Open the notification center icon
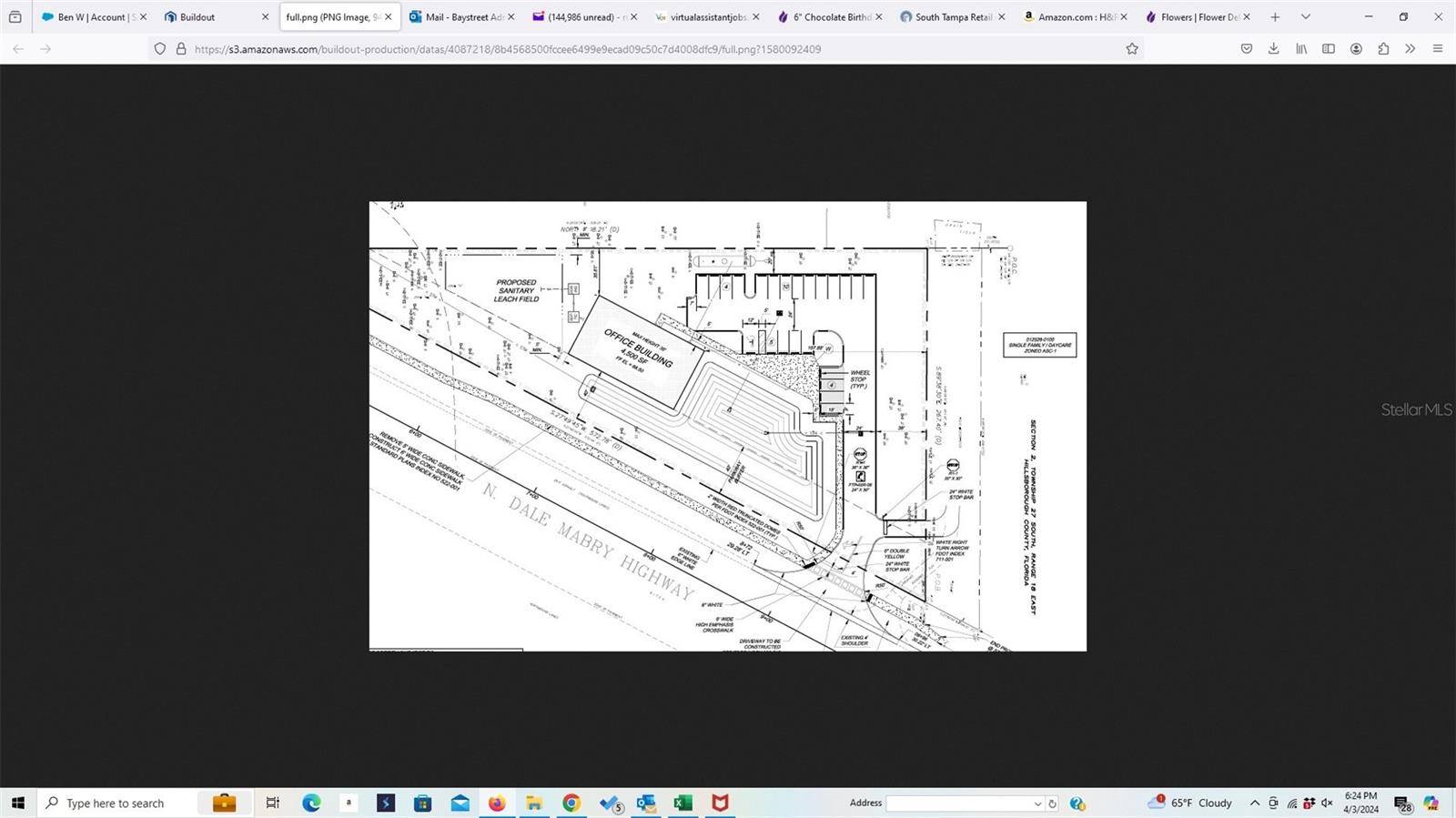Viewport: 1456px width, 818px height. coord(1402,803)
